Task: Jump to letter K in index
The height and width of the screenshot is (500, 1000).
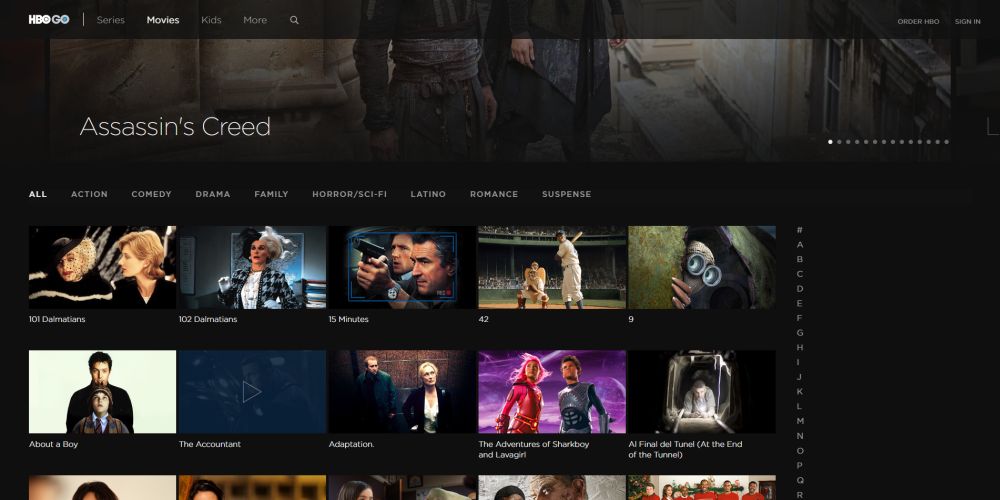Action: (x=800, y=392)
